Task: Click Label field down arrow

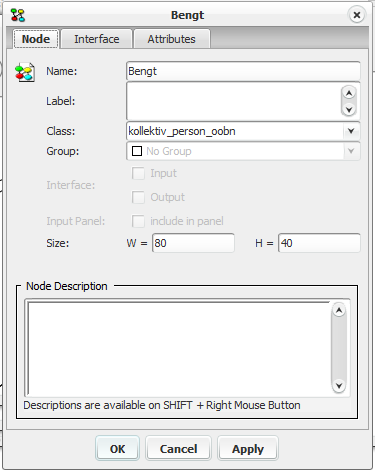Action: (349, 109)
